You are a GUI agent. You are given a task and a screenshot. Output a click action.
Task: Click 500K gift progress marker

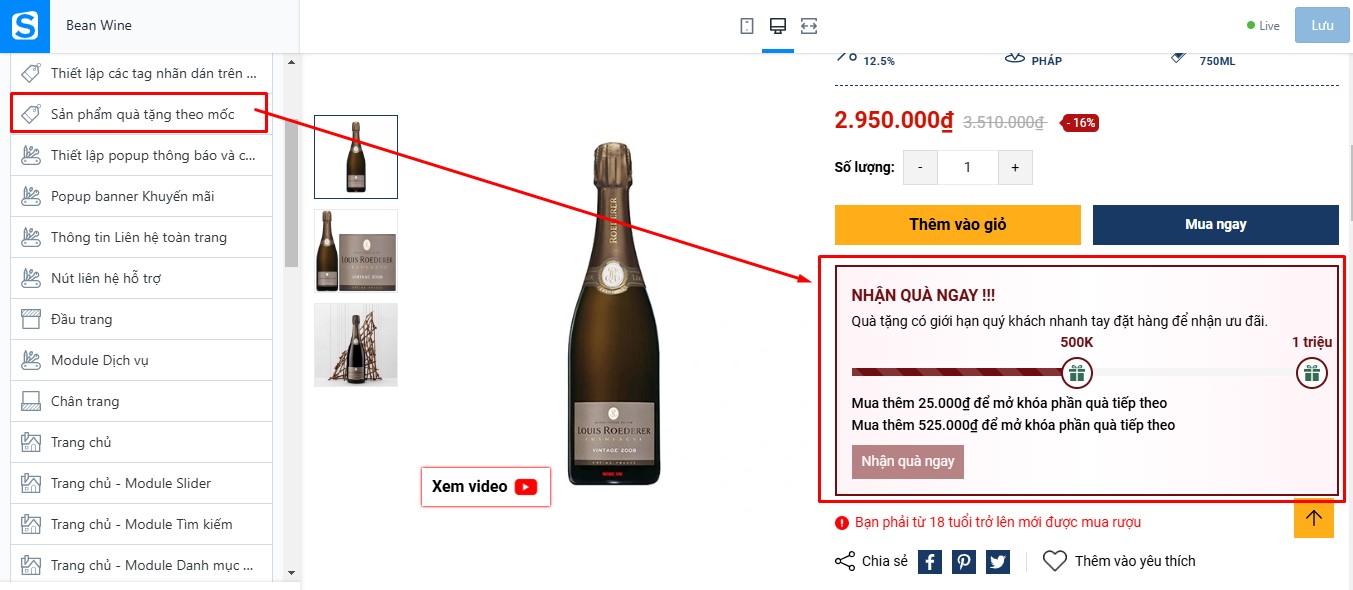[1077, 374]
